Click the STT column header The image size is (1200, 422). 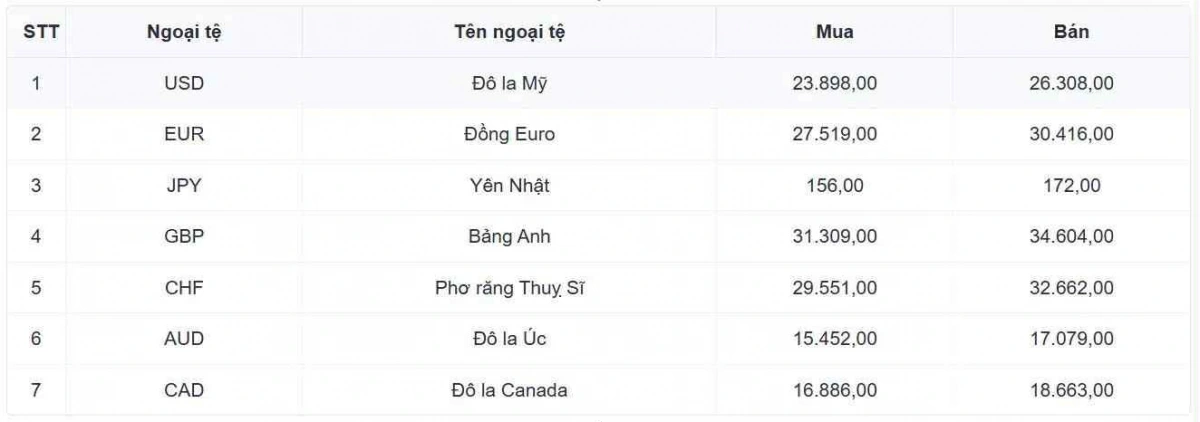pos(36,32)
